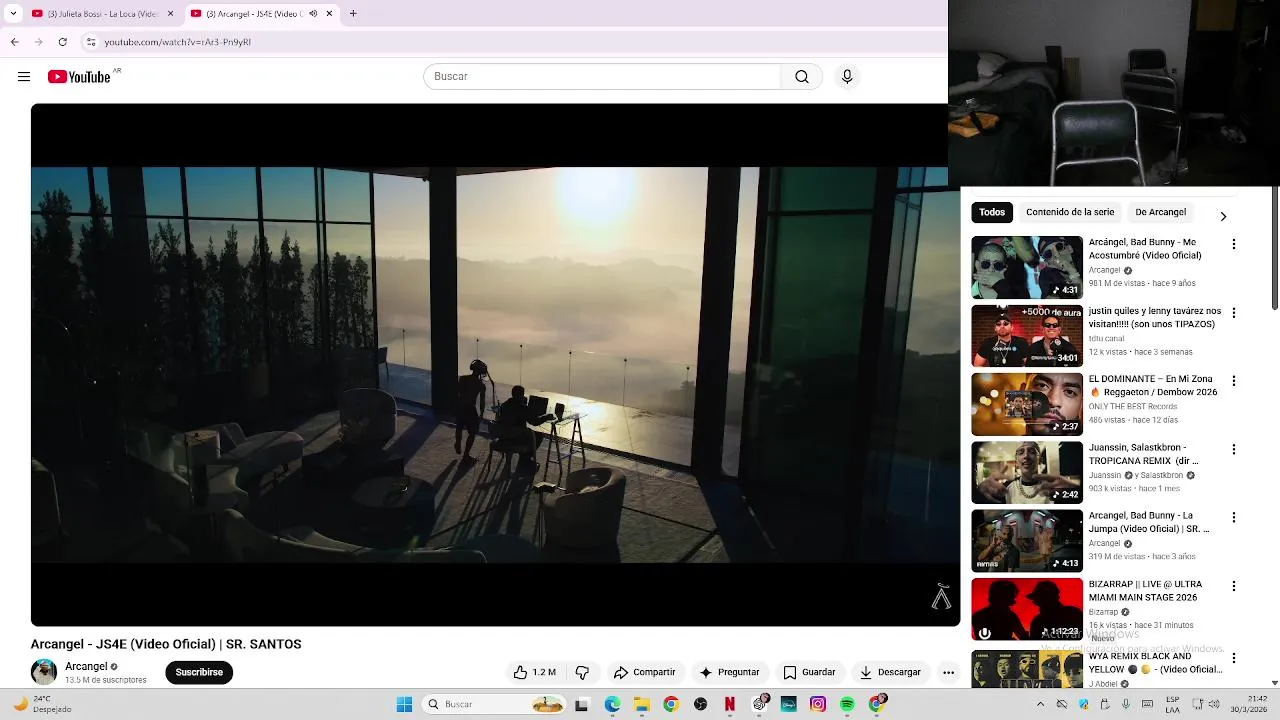Screen dimensions: 1280x720
Task: Open File Explorer from taskbar
Action: point(641,704)
